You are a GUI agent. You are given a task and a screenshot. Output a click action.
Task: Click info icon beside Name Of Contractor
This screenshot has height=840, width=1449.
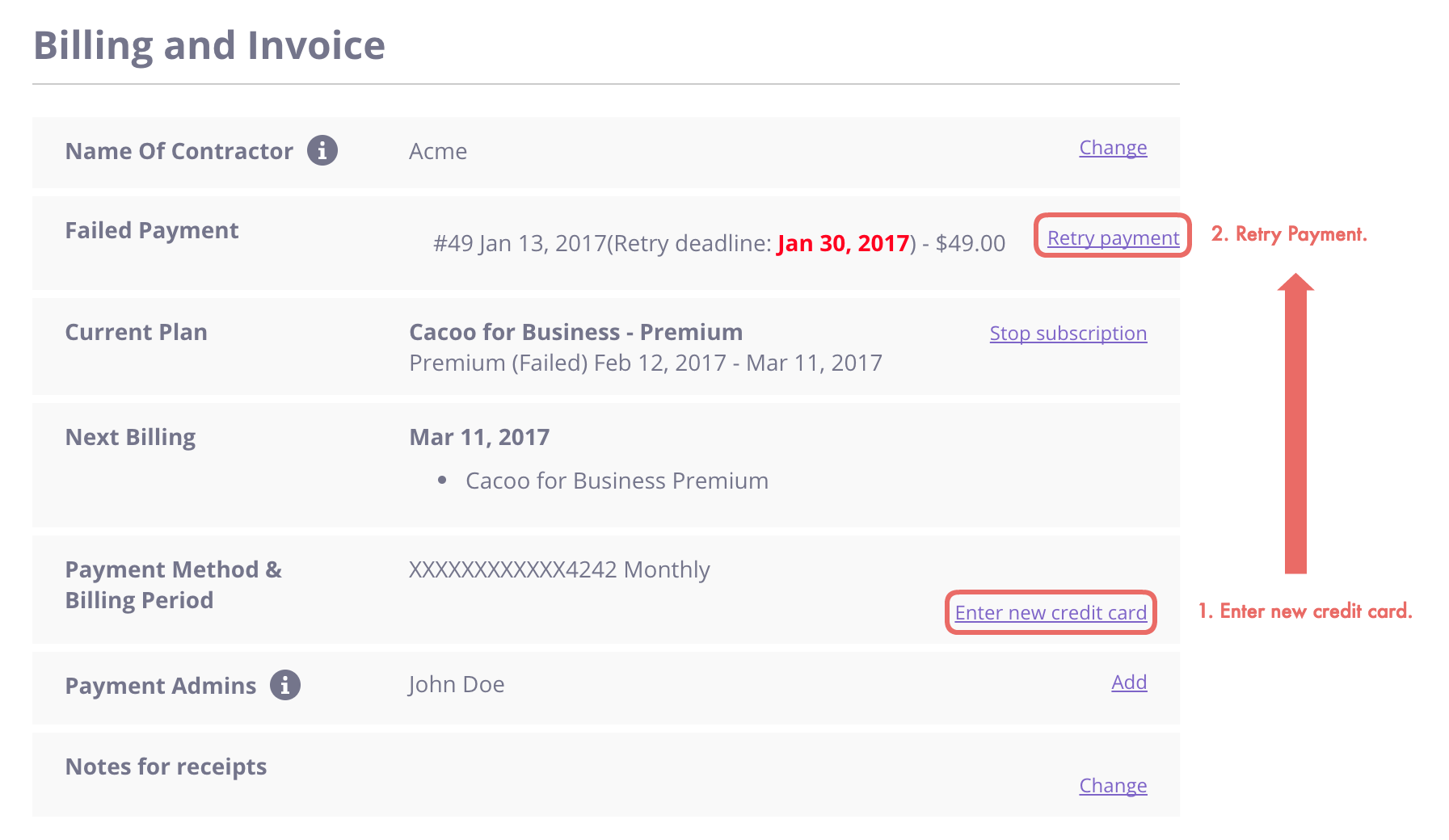[322, 150]
